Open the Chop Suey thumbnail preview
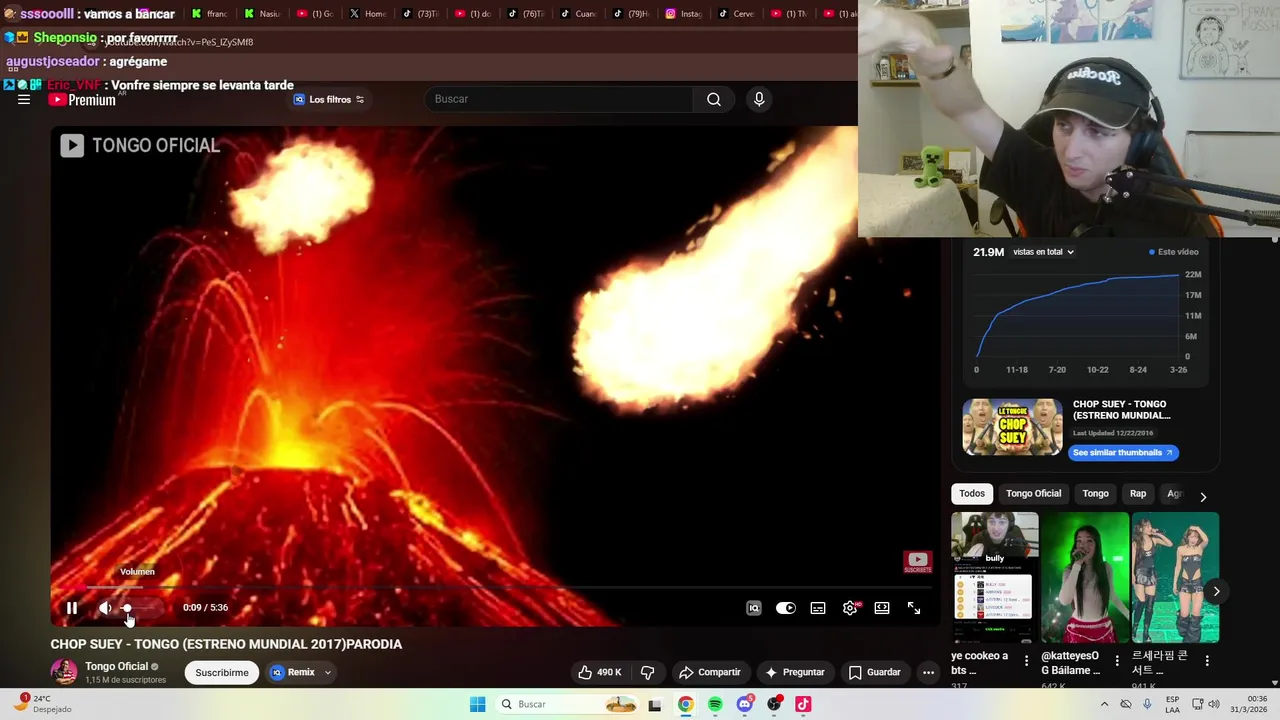The image size is (1280, 720). (1012, 427)
